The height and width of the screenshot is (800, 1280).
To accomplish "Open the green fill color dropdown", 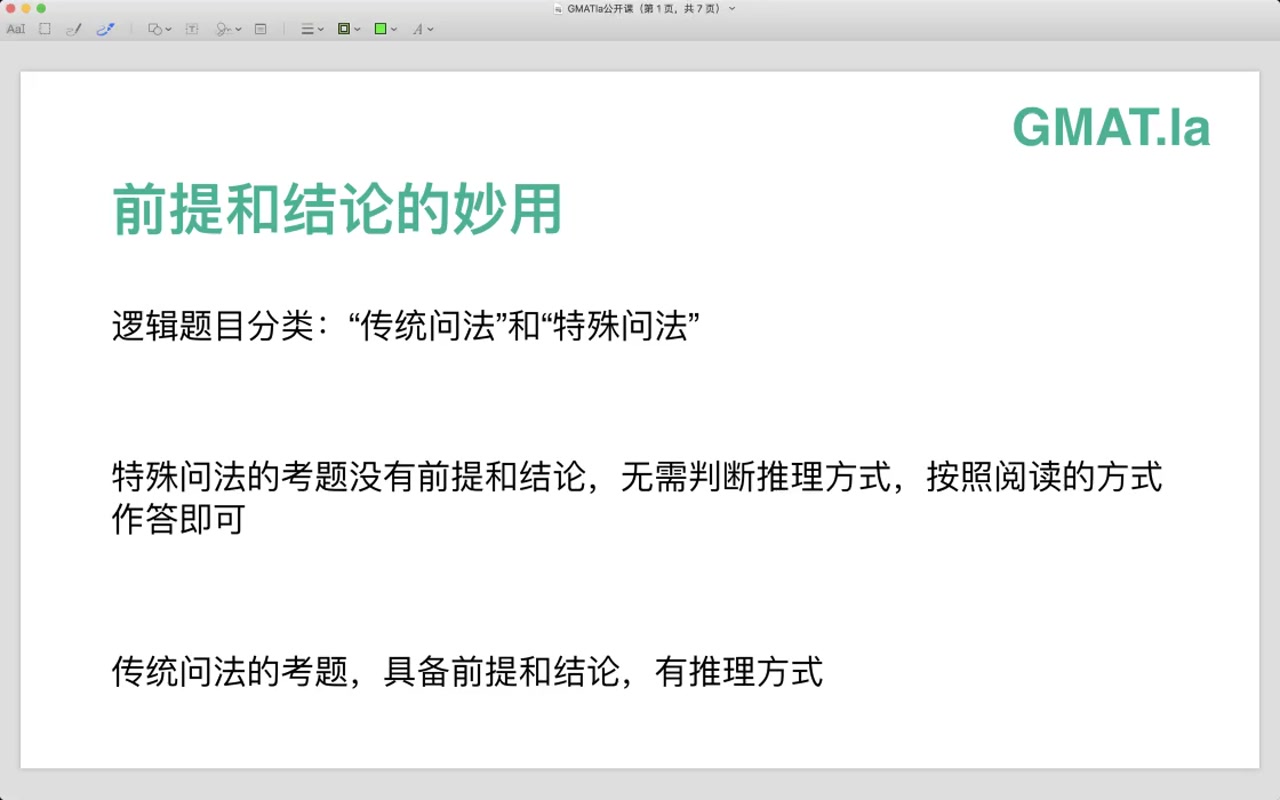I will 386,29.
